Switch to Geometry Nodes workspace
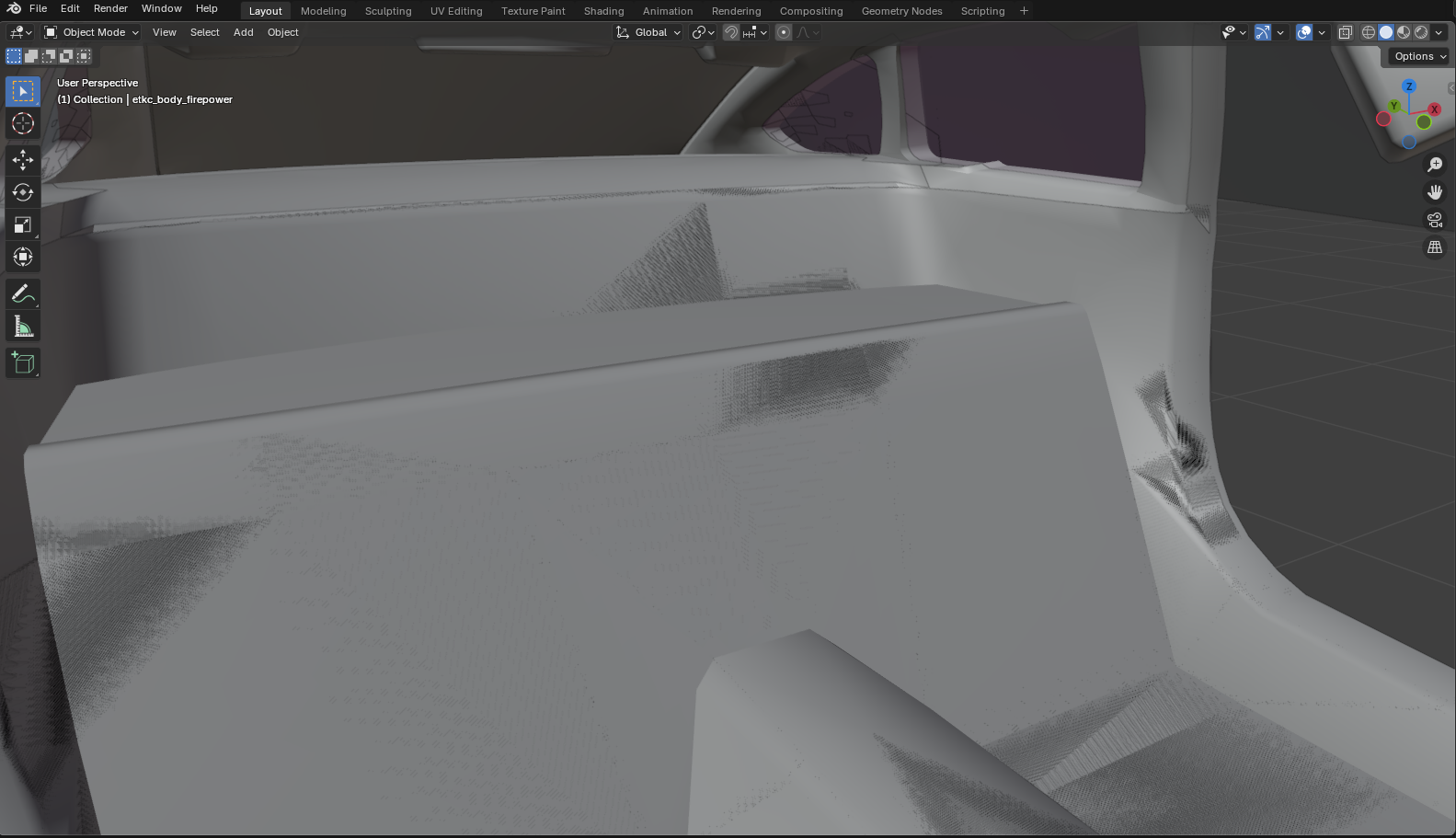This screenshot has width=1456, height=838. (x=902, y=11)
